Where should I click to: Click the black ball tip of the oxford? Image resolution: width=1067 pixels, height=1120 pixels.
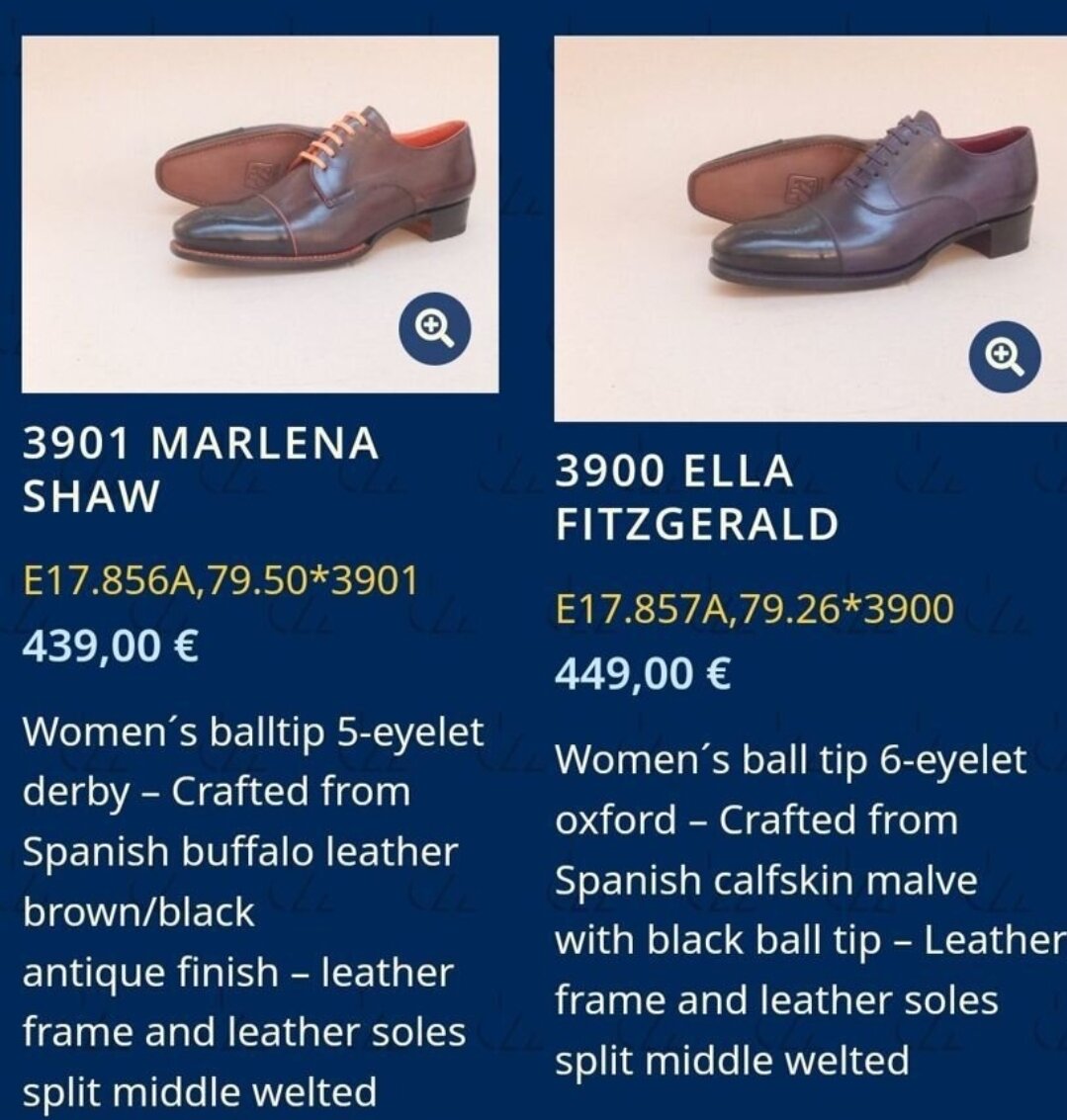763,241
